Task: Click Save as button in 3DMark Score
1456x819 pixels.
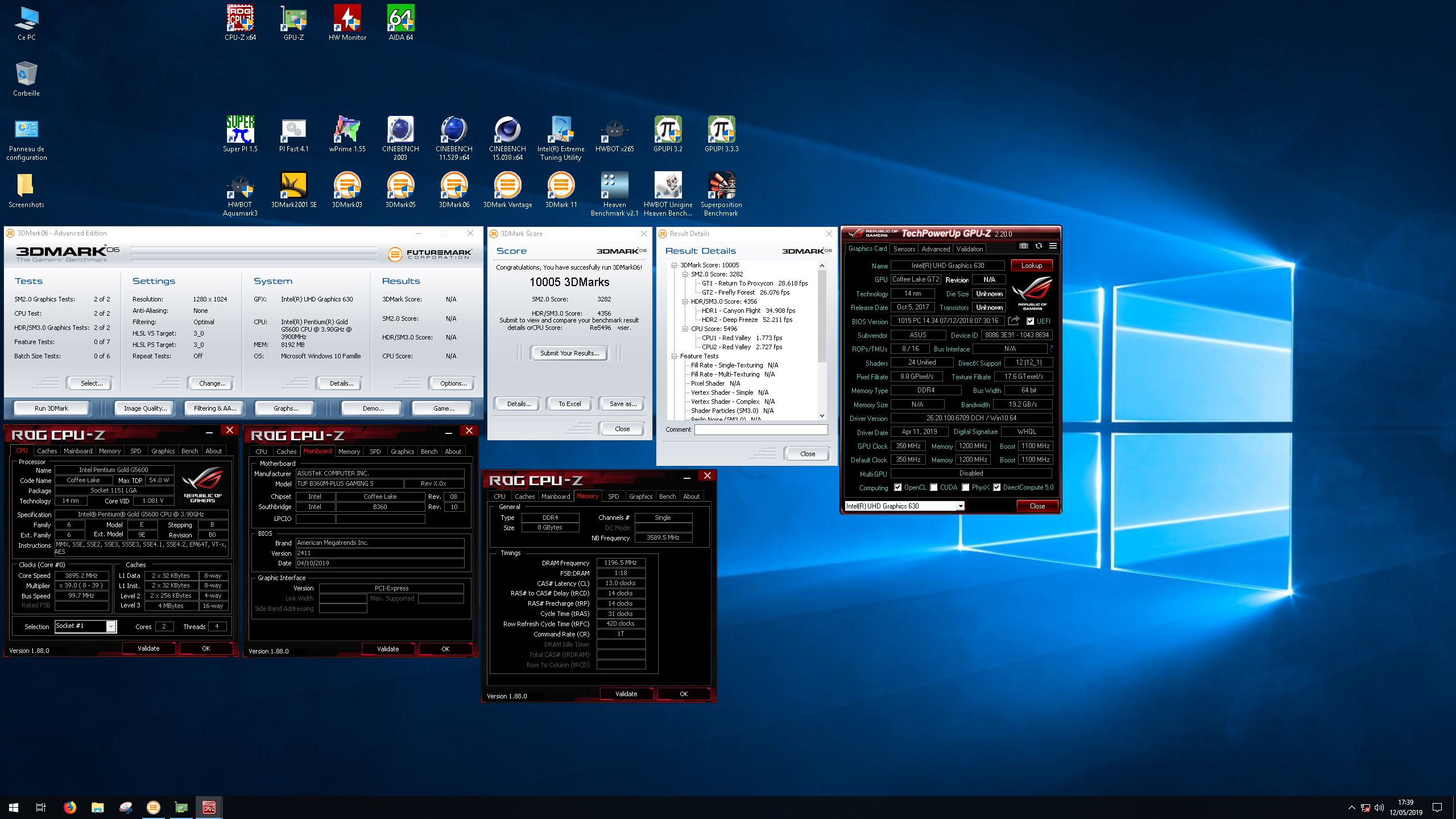Action: pyautogui.click(x=623, y=404)
